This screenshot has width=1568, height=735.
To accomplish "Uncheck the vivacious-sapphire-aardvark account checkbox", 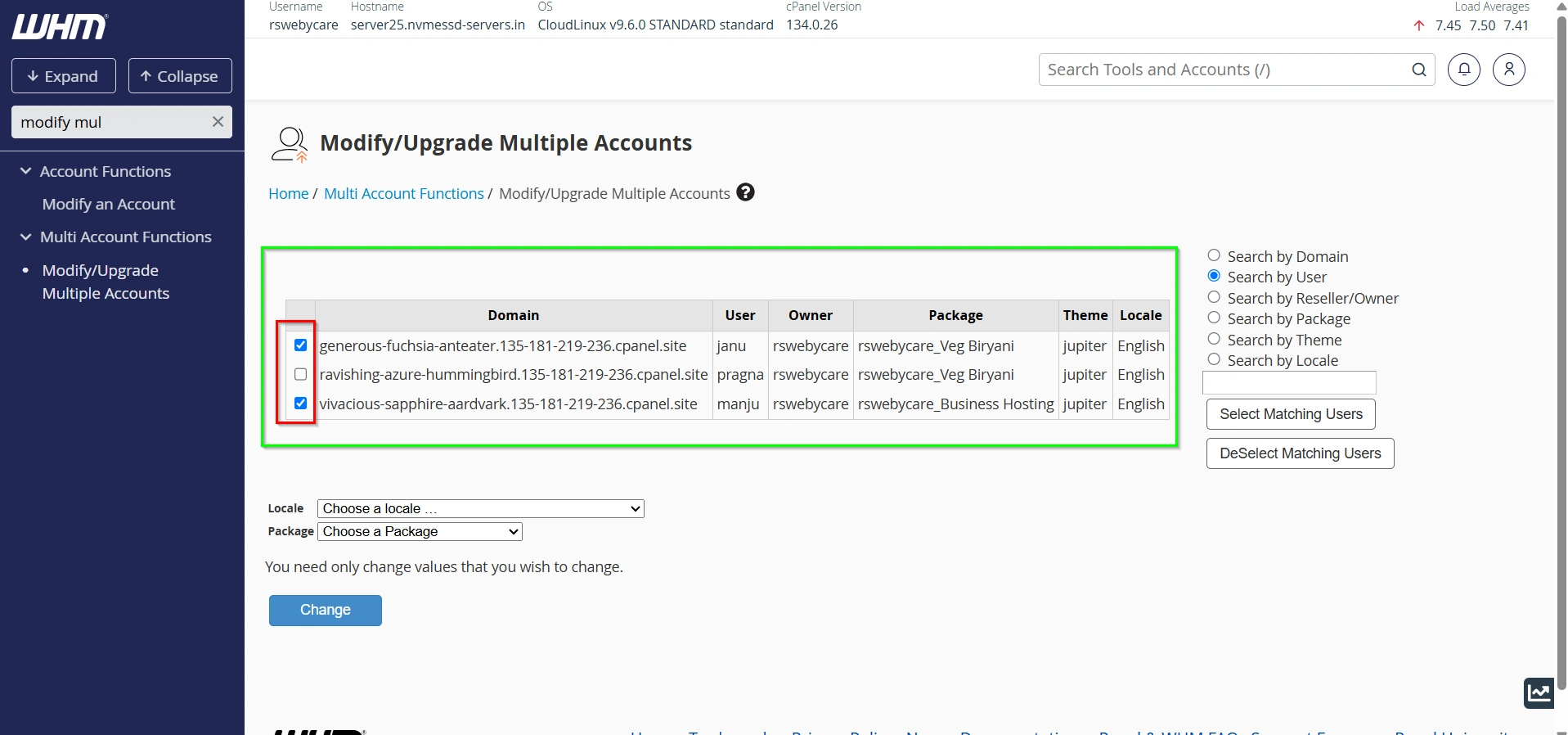I will (x=300, y=404).
